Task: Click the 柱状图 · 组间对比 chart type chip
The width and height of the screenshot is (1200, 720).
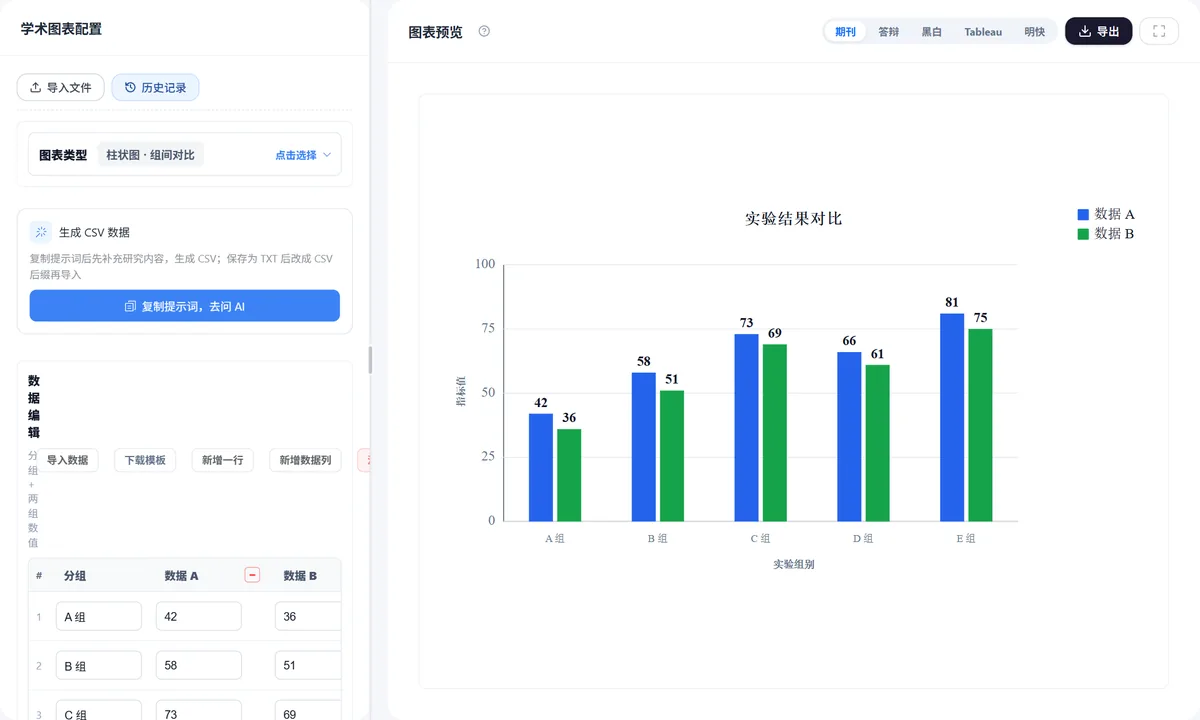Action: coord(151,155)
